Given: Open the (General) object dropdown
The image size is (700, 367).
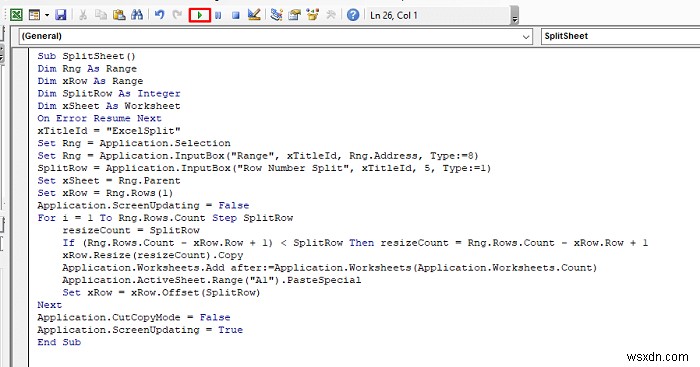Looking at the screenshot, I should [275, 36].
